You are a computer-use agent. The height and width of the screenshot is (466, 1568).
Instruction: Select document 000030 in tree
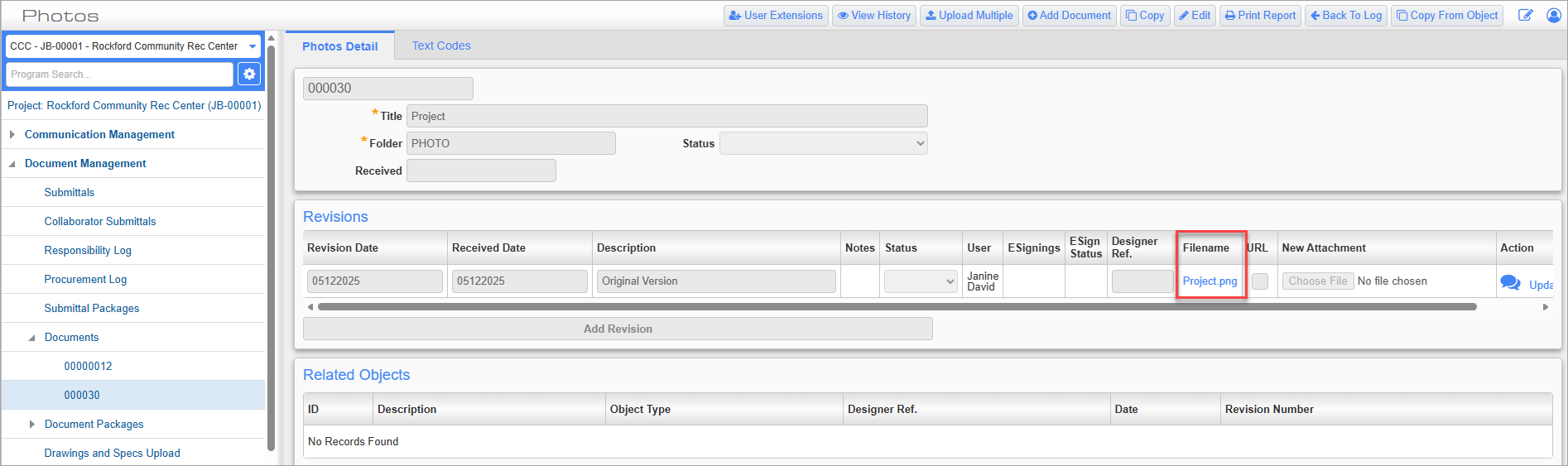[82, 395]
